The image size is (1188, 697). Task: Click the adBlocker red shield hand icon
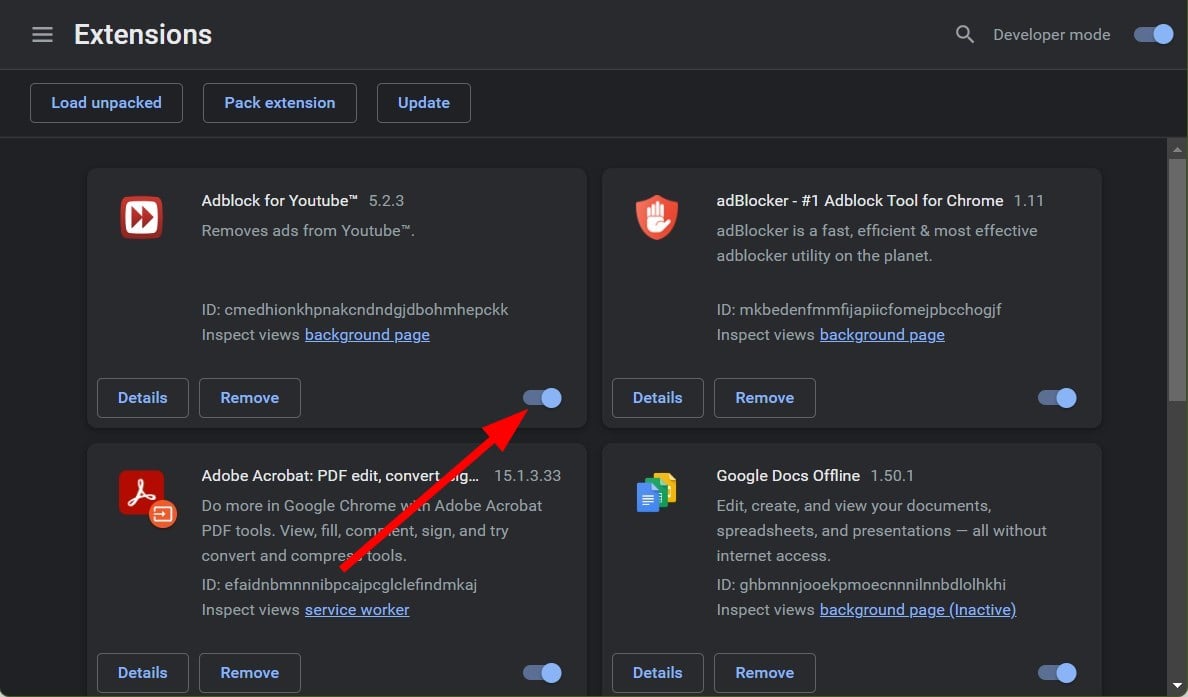[x=657, y=217]
